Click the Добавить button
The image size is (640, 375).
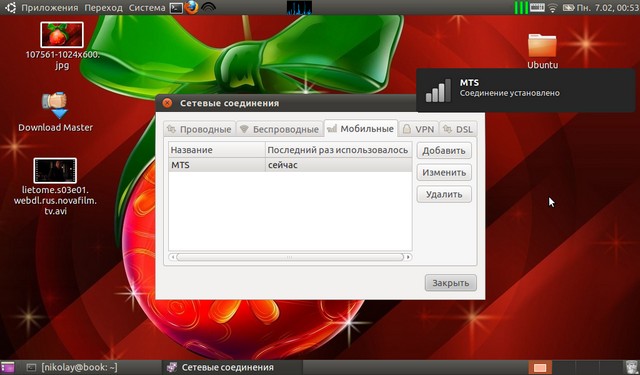[444, 151]
